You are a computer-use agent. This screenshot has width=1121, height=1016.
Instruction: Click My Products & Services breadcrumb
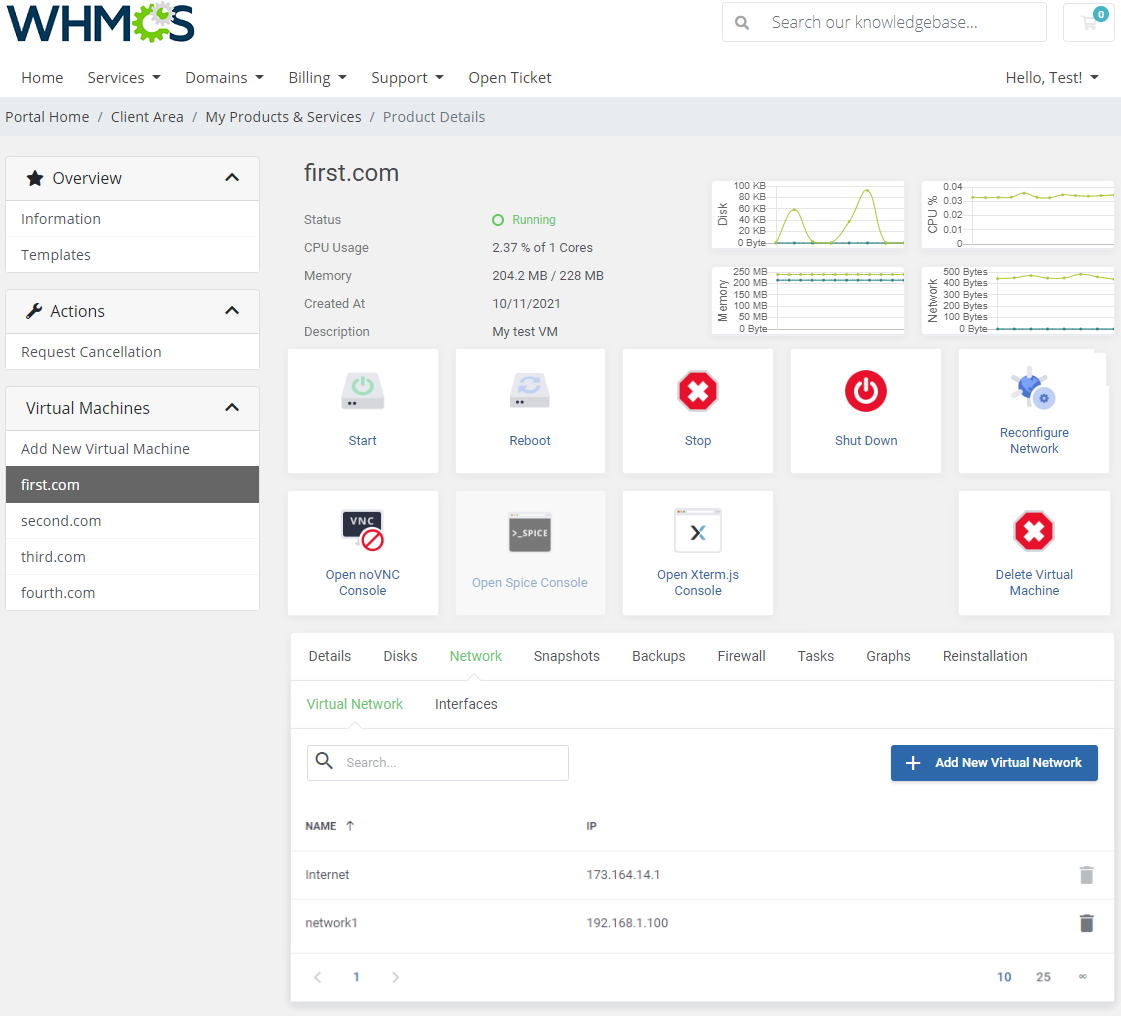(x=283, y=117)
